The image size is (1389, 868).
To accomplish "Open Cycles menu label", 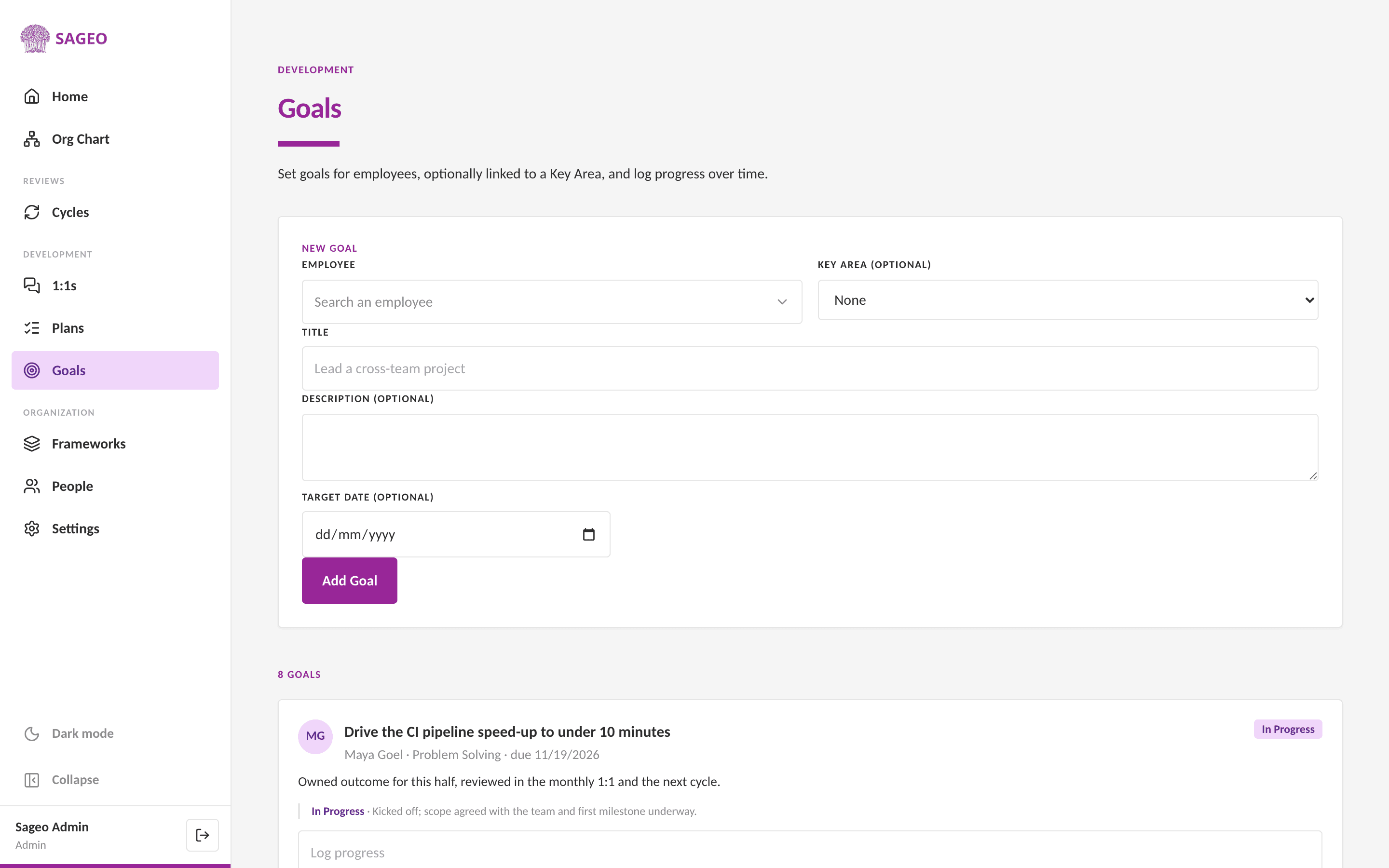I will pos(70,212).
